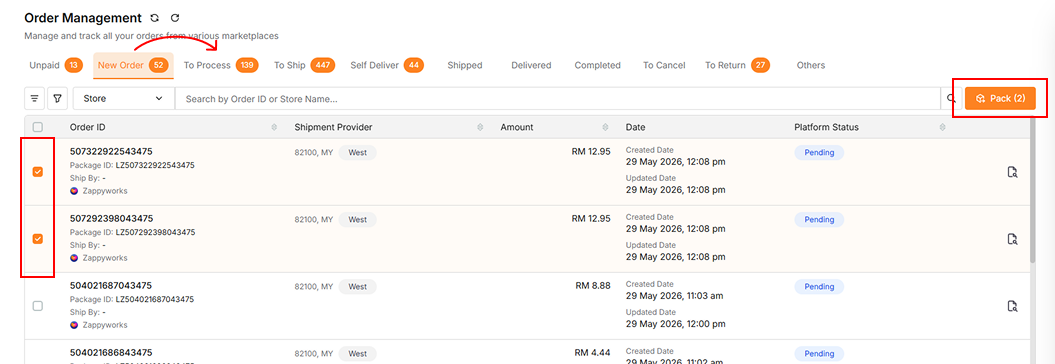1055x364 pixels.
Task: Click order ID 504021687043475
Action: tap(111, 285)
